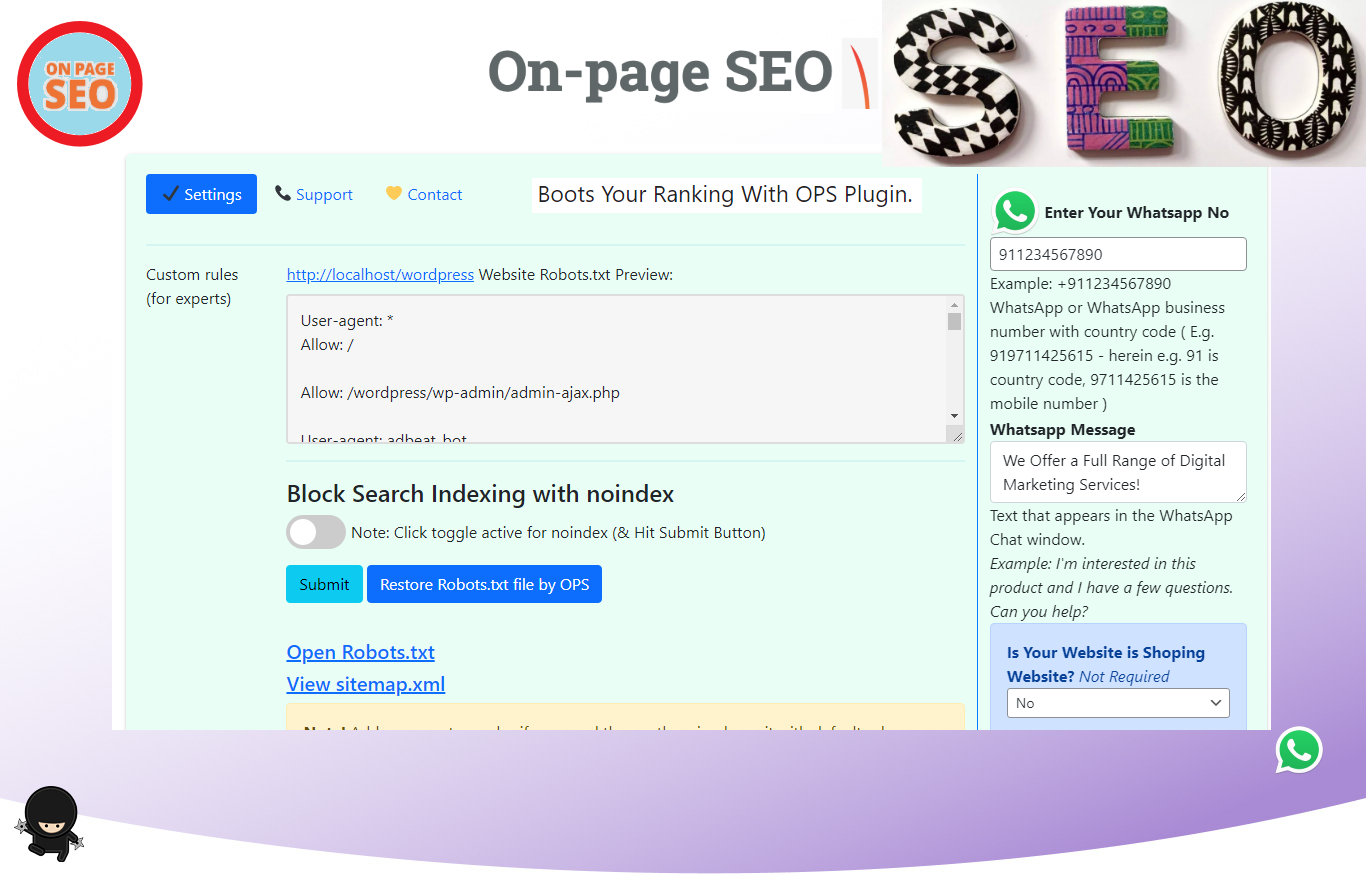Click the Whatsapp Message text area
Image resolution: width=1366 pixels, height=874 pixels.
coord(1118,472)
